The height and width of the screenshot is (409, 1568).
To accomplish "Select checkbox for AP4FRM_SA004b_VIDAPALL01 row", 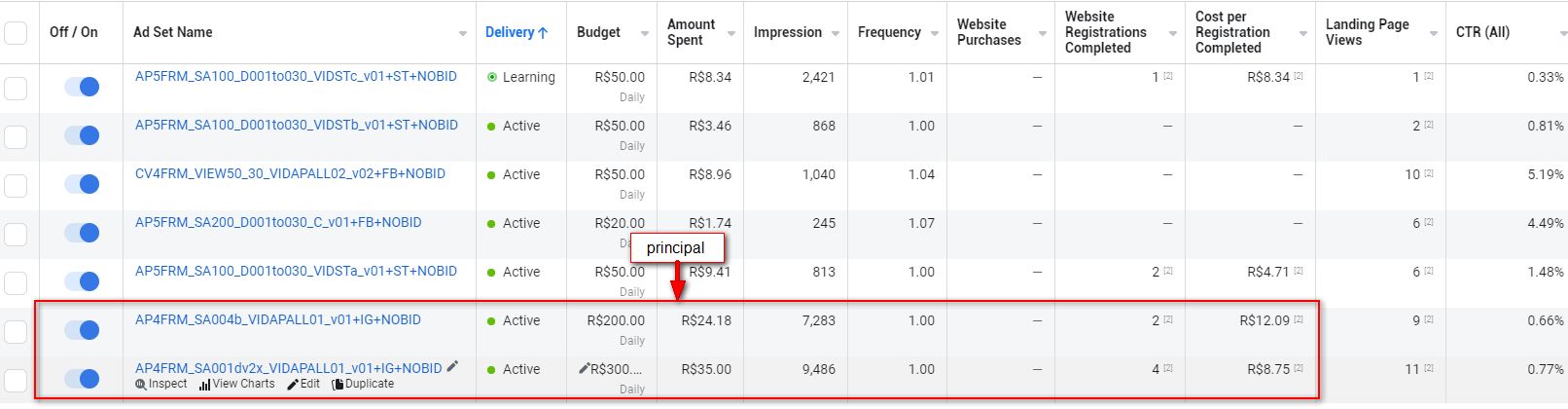I will (16, 331).
